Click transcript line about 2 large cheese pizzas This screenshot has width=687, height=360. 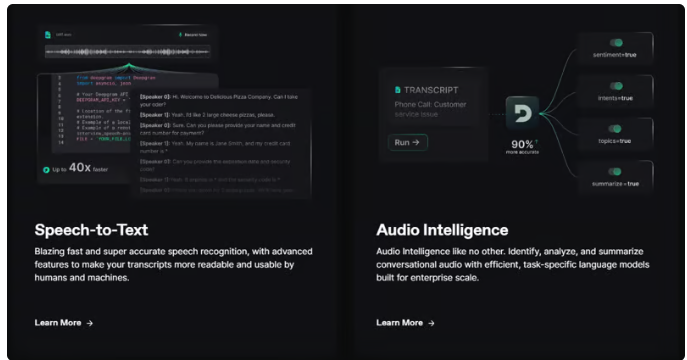click(x=207, y=115)
